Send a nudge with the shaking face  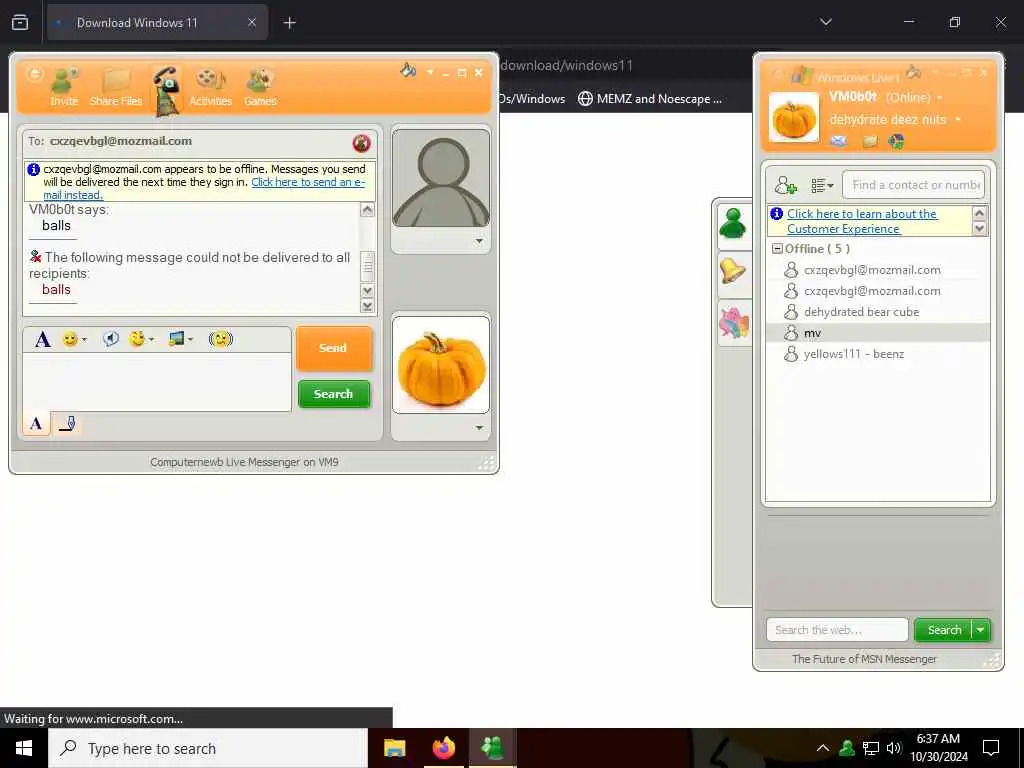coord(221,338)
